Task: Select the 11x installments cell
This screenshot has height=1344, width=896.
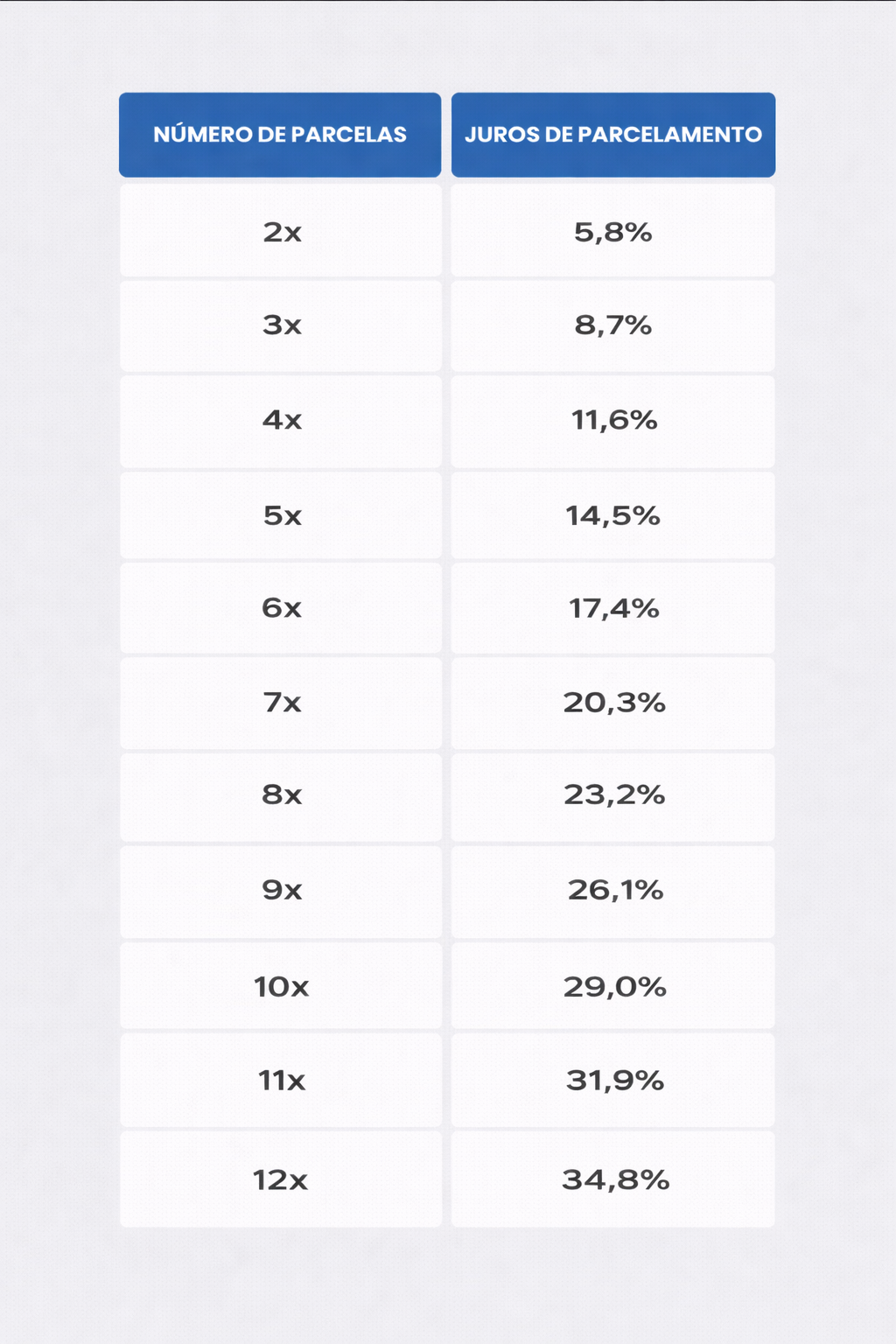Action: [281, 1081]
